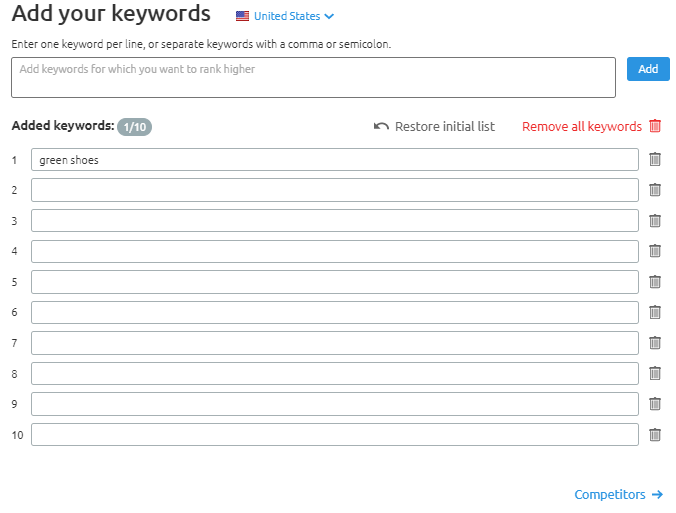
Task: Click the United States flag icon
Action: pos(242,16)
